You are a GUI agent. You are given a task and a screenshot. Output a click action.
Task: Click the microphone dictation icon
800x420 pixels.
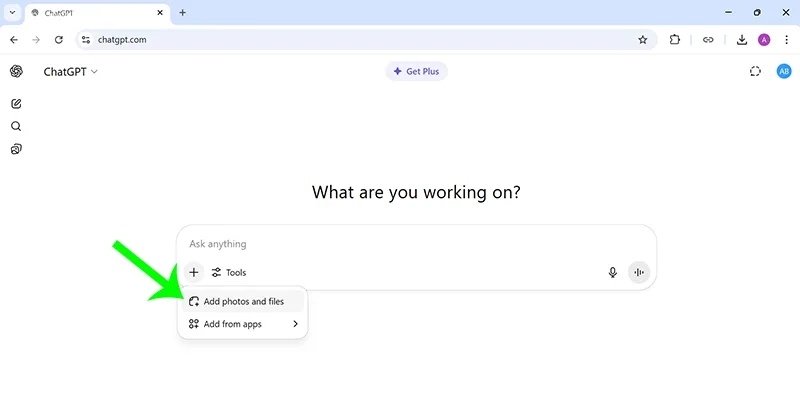pyautogui.click(x=613, y=272)
